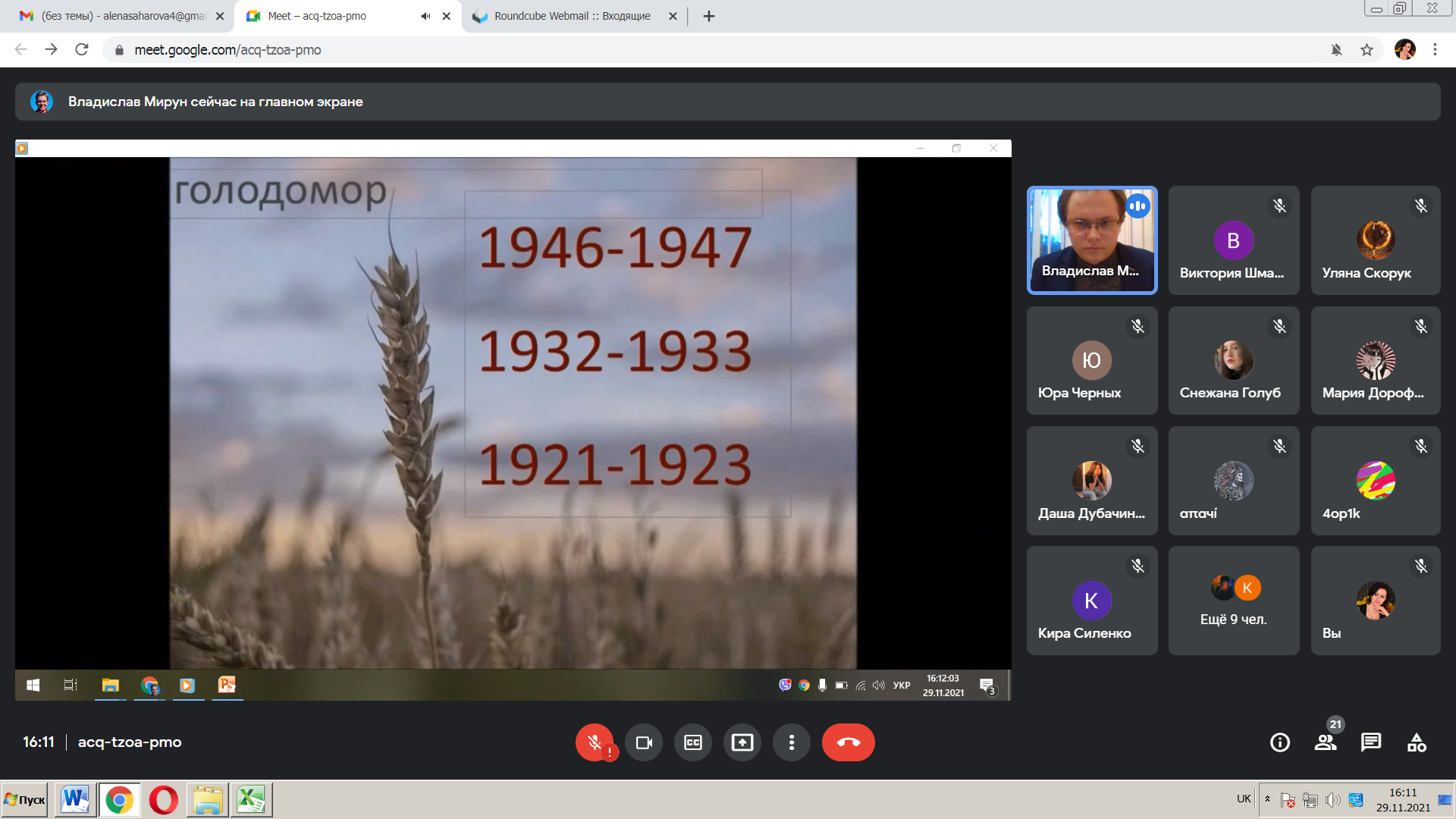Open meeting details info icon

[1280, 742]
